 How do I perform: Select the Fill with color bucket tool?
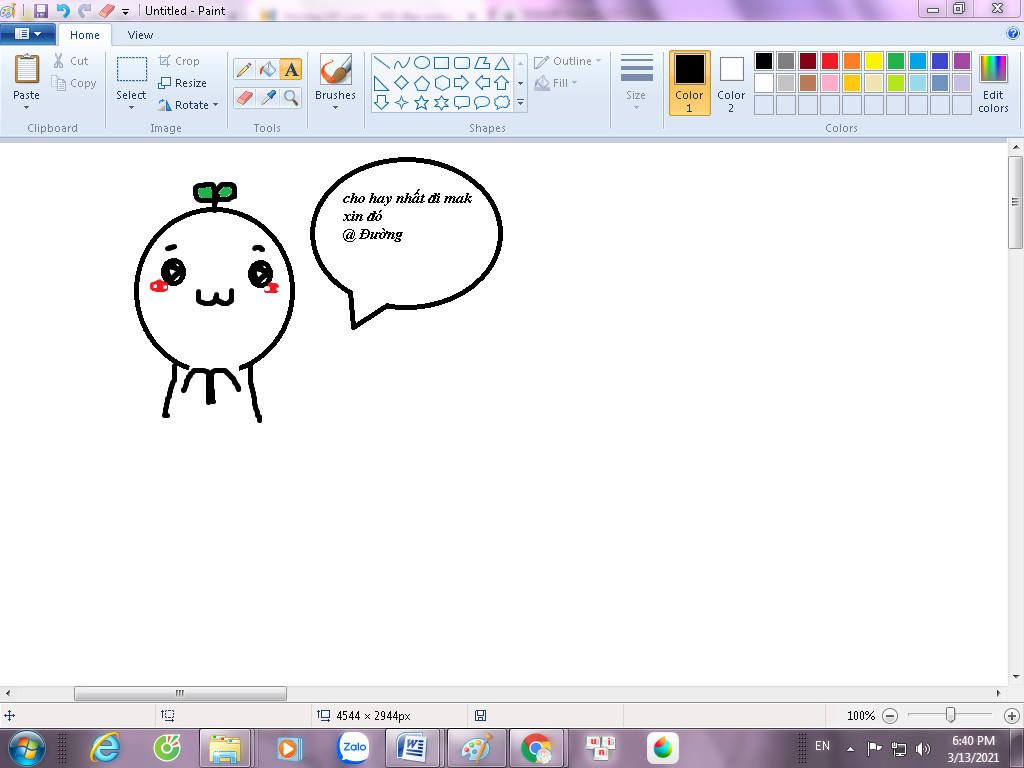pos(268,69)
